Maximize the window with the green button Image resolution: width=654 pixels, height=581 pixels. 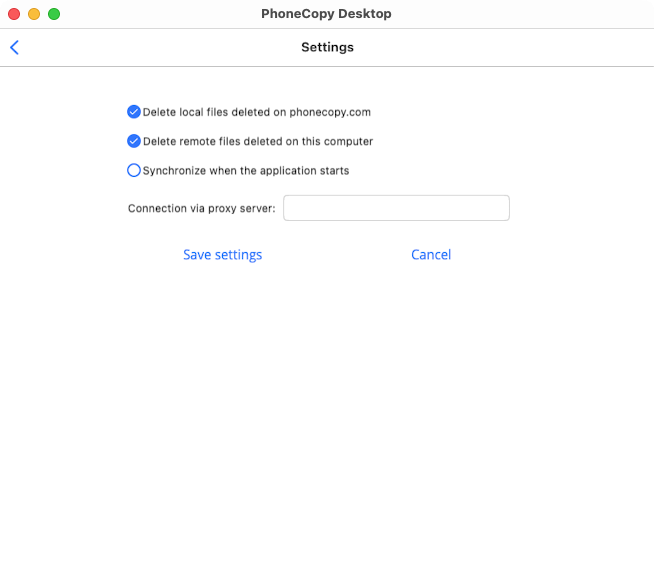(x=54, y=14)
